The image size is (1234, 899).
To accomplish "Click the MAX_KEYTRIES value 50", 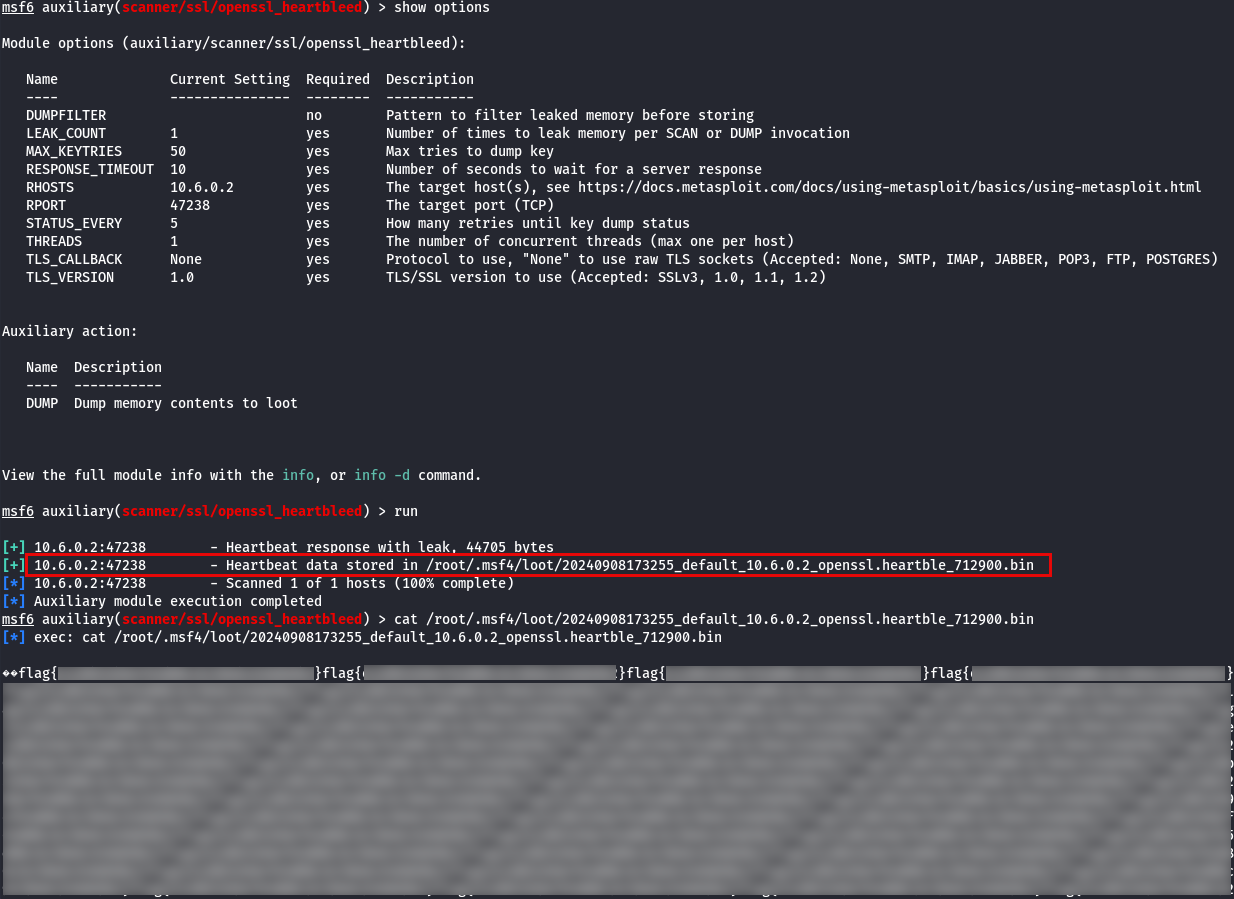I will click(x=178, y=151).
